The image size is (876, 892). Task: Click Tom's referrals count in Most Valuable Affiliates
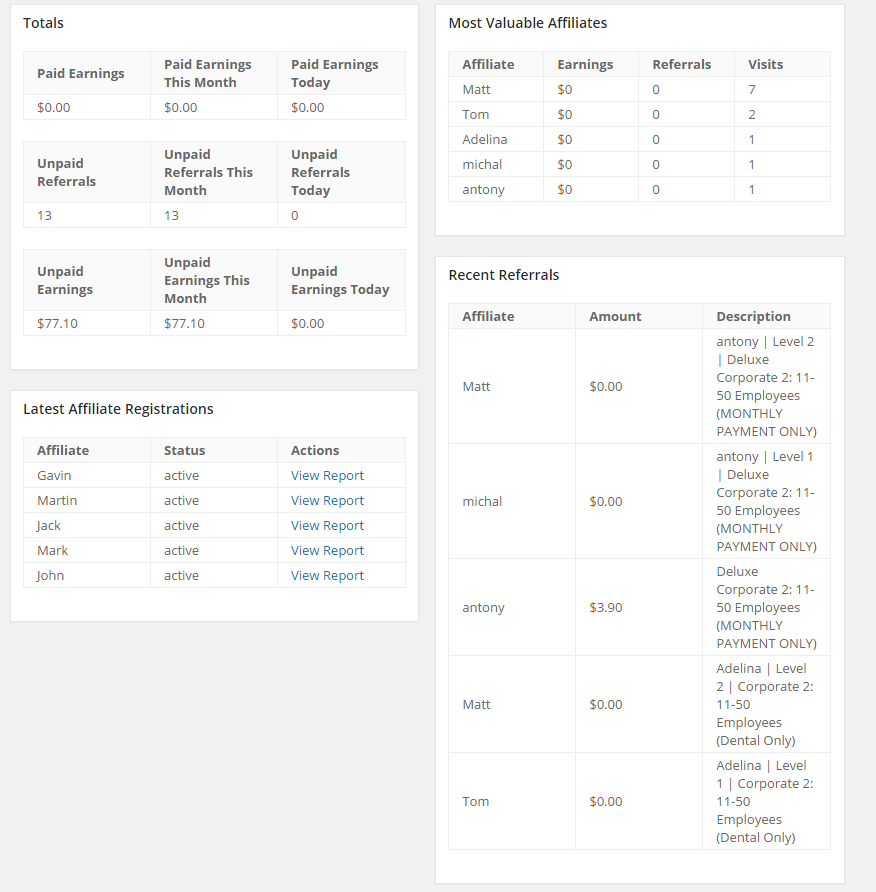[656, 114]
